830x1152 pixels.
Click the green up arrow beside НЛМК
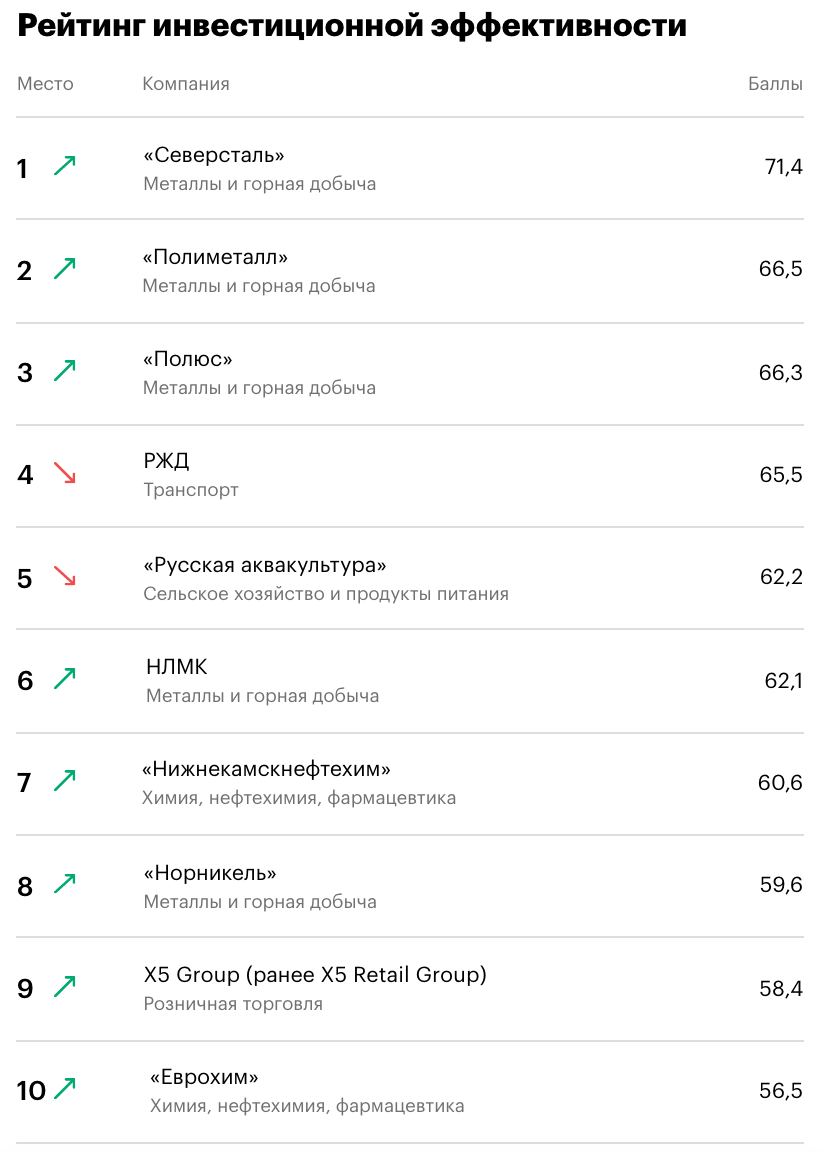65,679
